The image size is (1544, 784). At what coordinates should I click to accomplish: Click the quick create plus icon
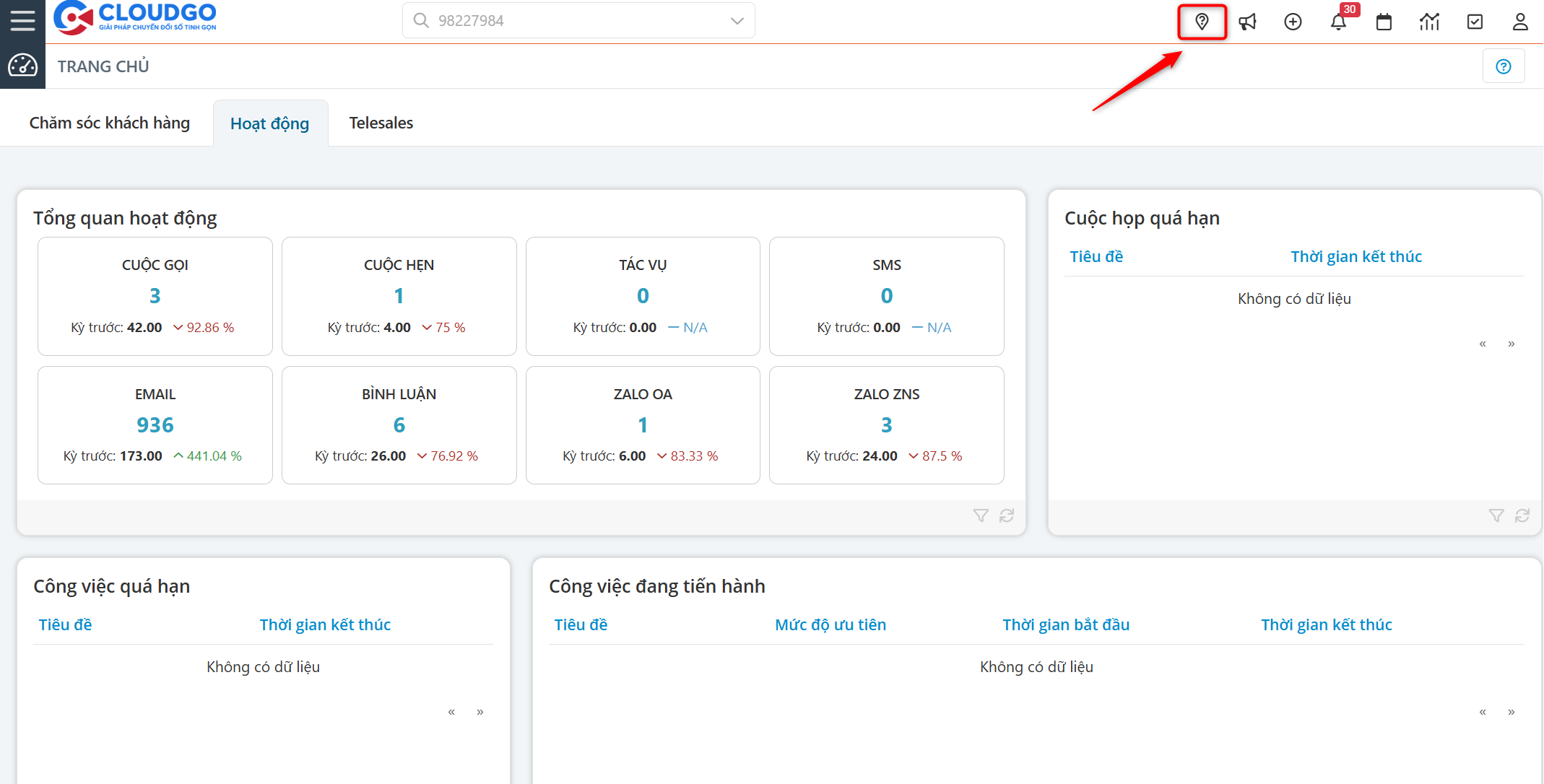point(1293,22)
